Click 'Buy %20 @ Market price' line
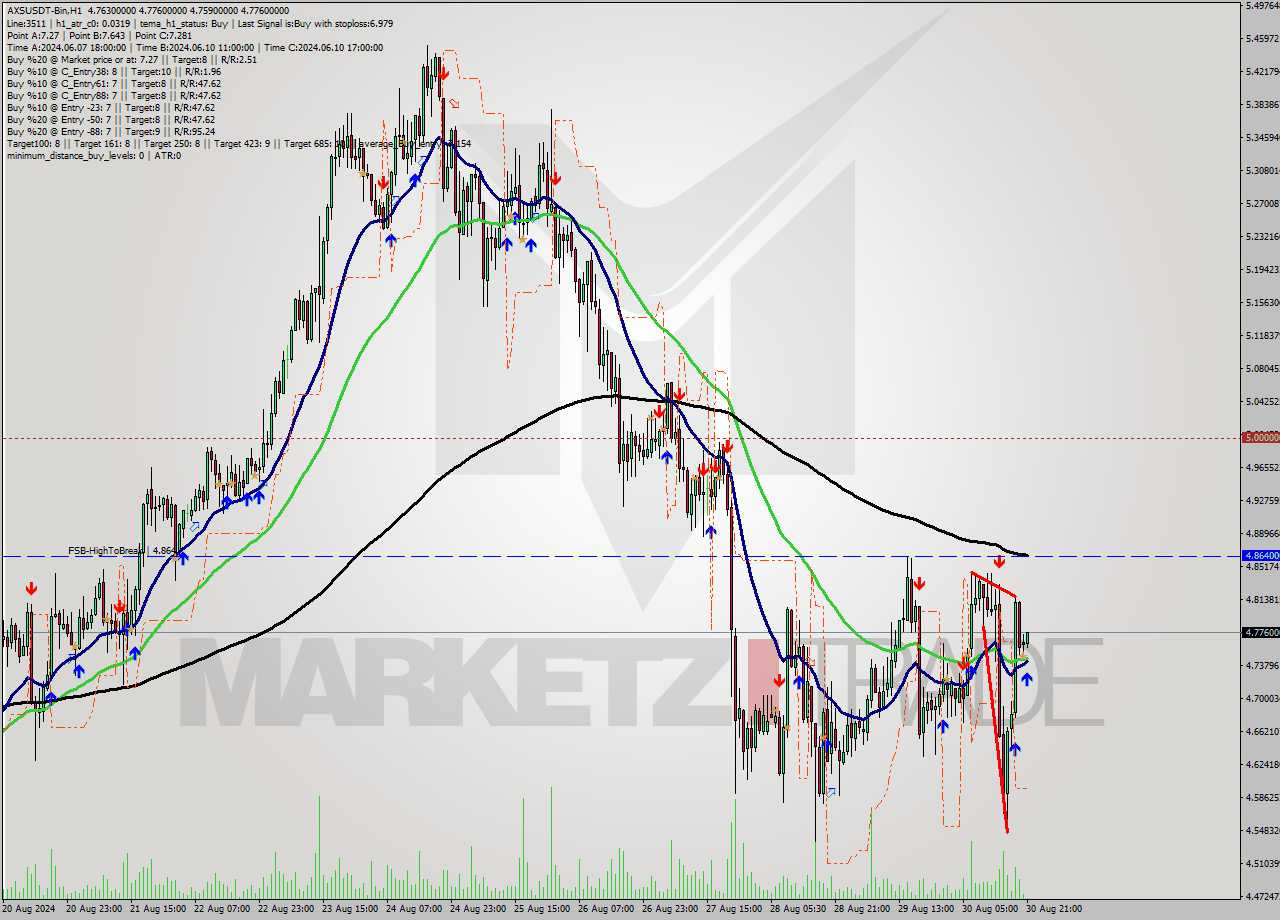The image size is (1280, 920). coord(131,59)
